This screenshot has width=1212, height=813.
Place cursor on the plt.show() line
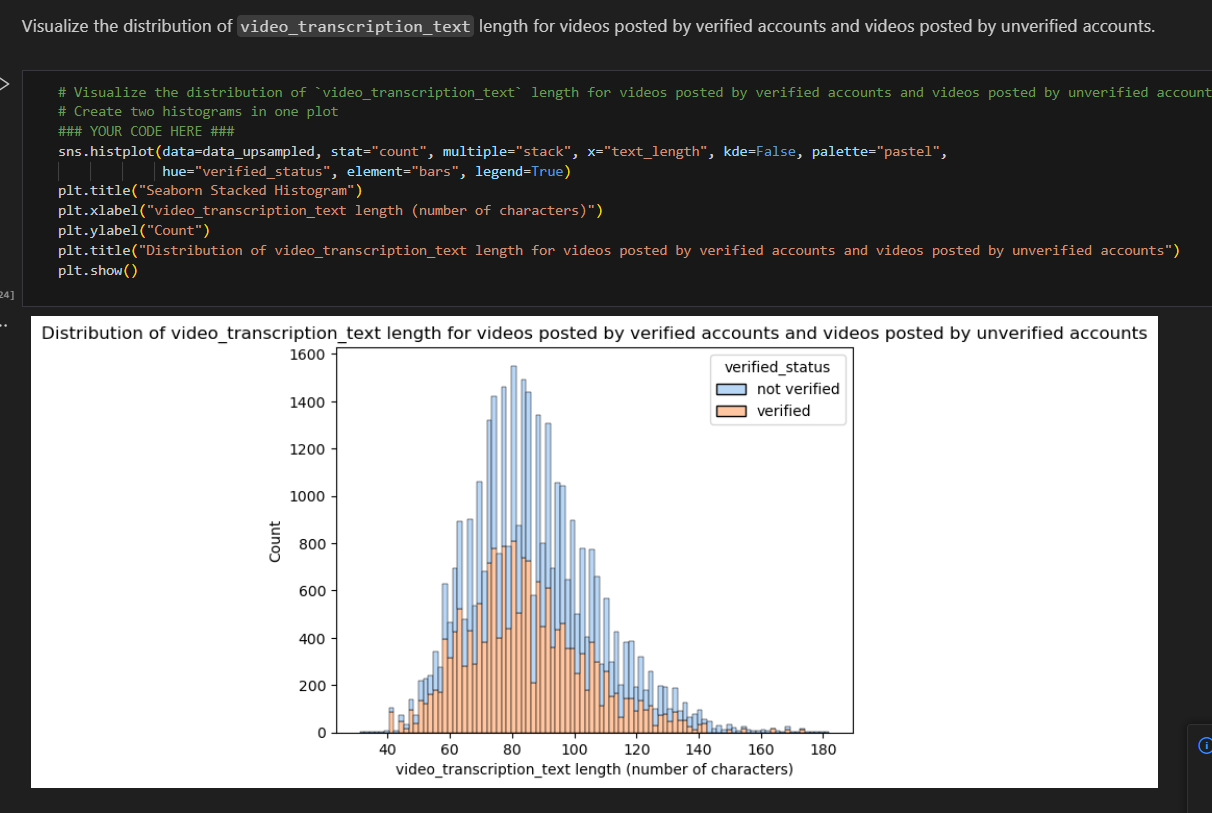(97, 269)
